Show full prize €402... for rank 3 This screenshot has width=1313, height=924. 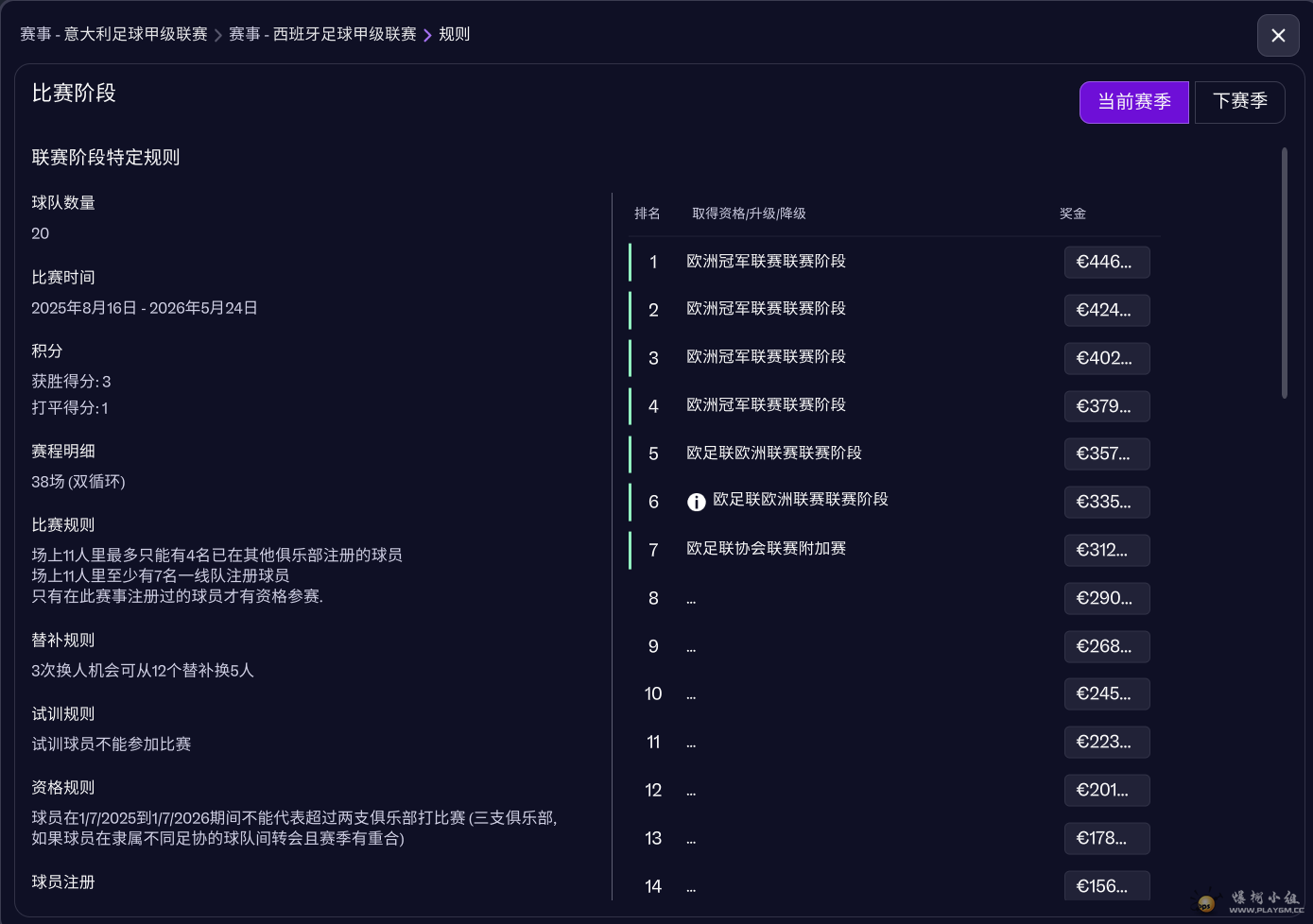[x=1106, y=359]
